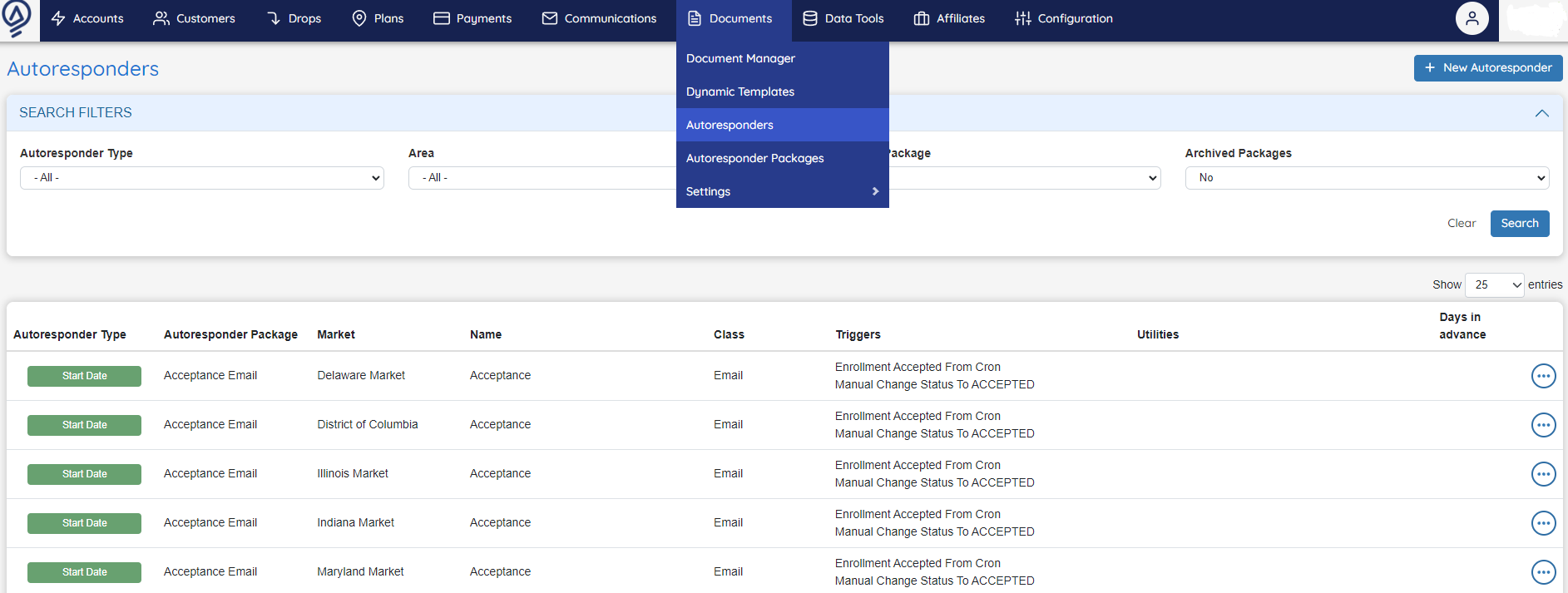Click the Maryland Market cell
This screenshot has height=593, width=1568.
pyautogui.click(x=360, y=572)
